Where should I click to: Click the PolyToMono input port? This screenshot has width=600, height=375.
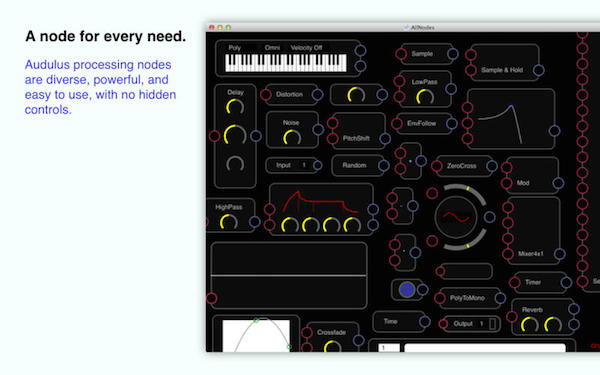click(440, 298)
